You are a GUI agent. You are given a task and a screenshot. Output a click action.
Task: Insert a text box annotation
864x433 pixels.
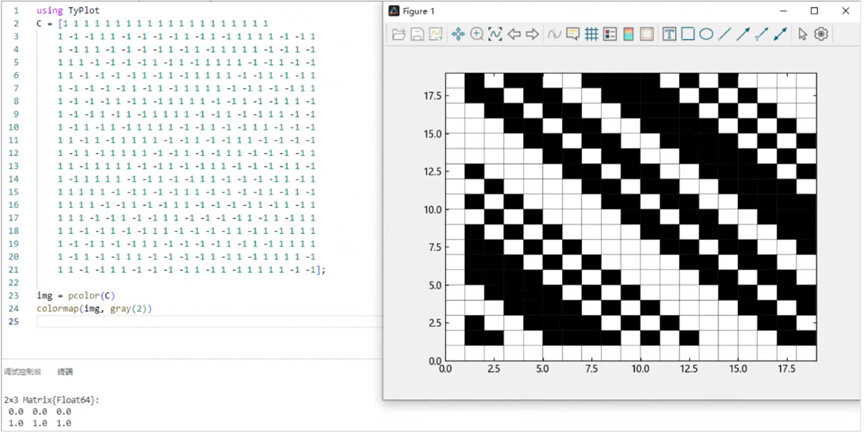(x=669, y=34)
